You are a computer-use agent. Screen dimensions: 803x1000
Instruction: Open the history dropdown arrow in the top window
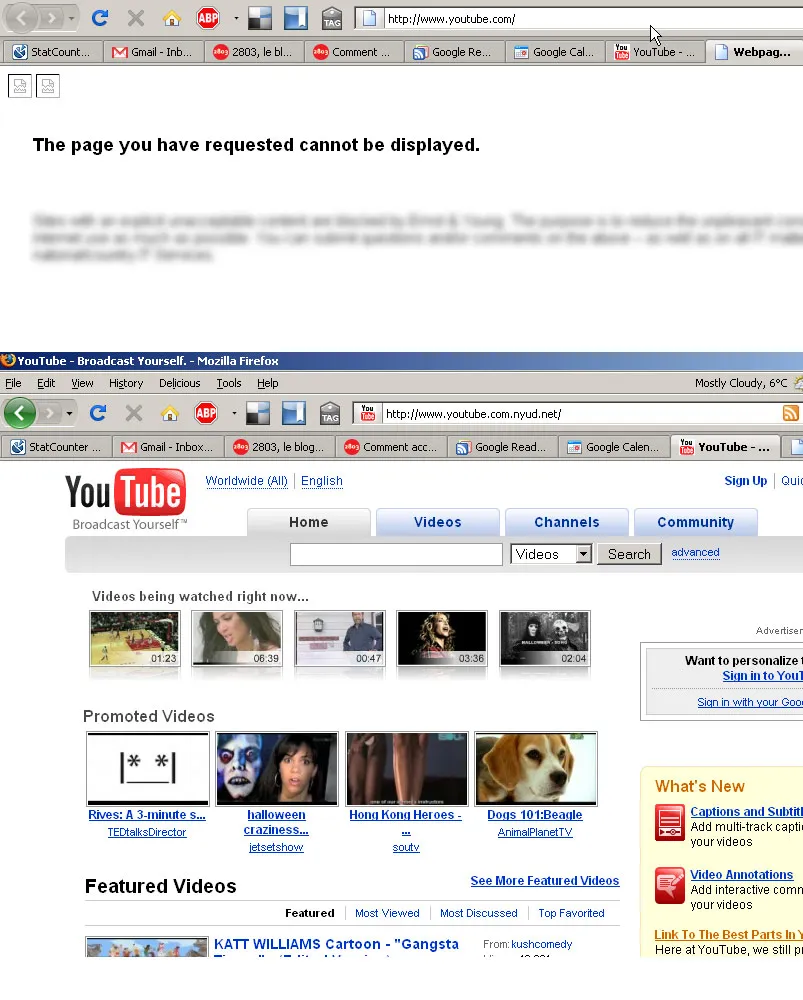coord(71,18)
